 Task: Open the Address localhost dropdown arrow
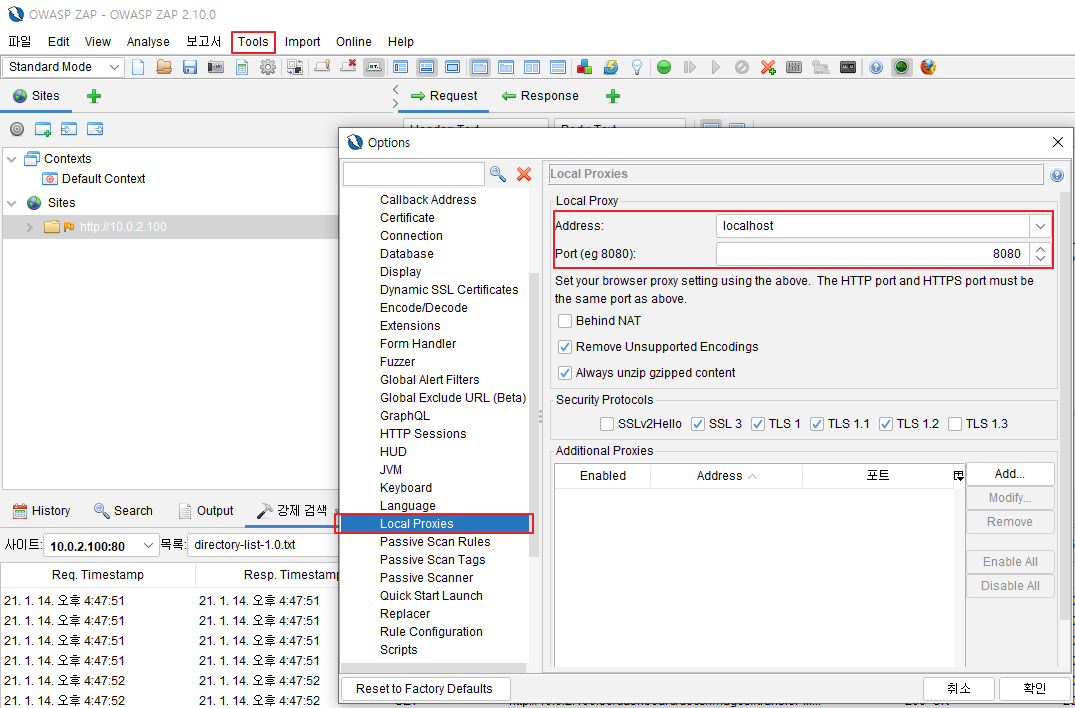pyautogui.click(x=1040, y=226)
